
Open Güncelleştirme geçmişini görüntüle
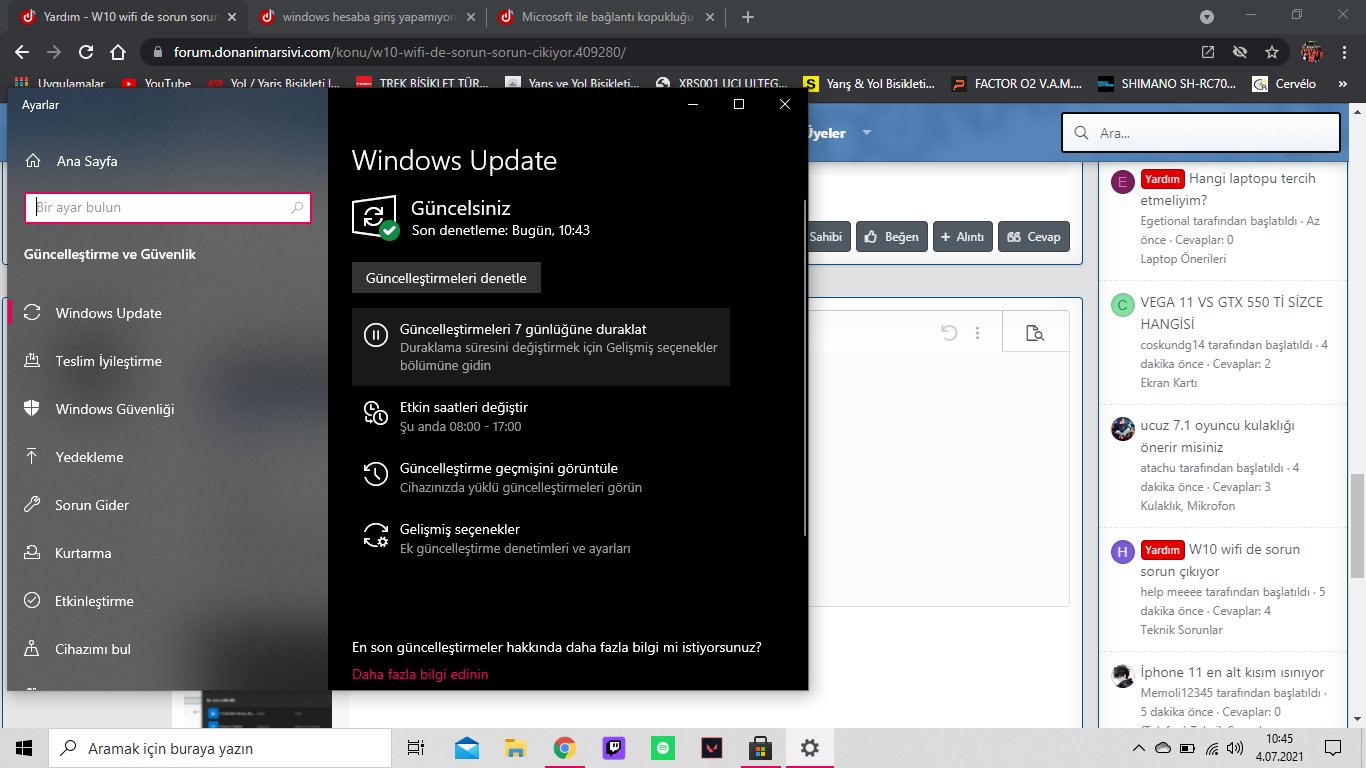point(541,477)
